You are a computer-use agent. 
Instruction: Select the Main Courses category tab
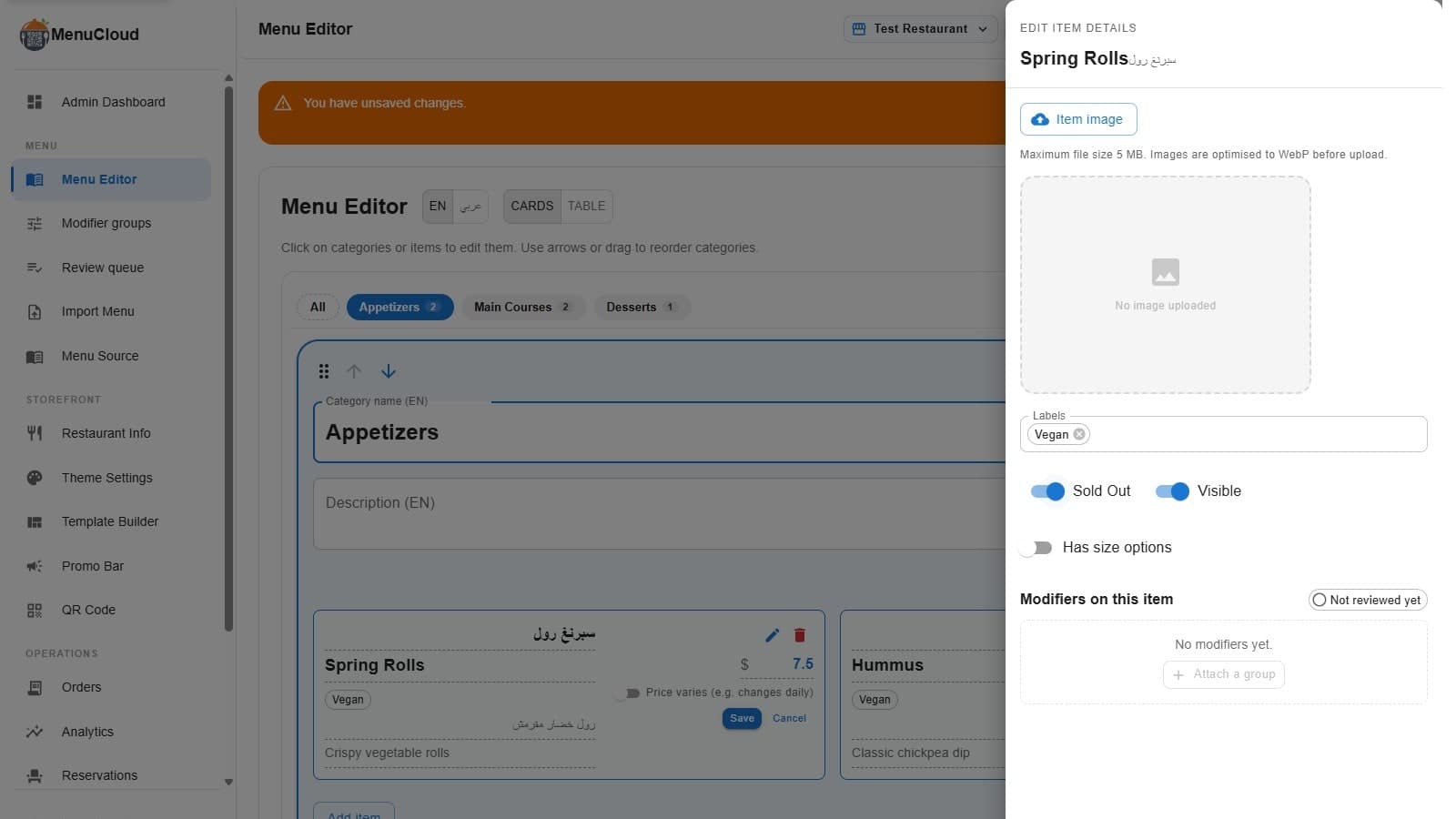[522, 307]
